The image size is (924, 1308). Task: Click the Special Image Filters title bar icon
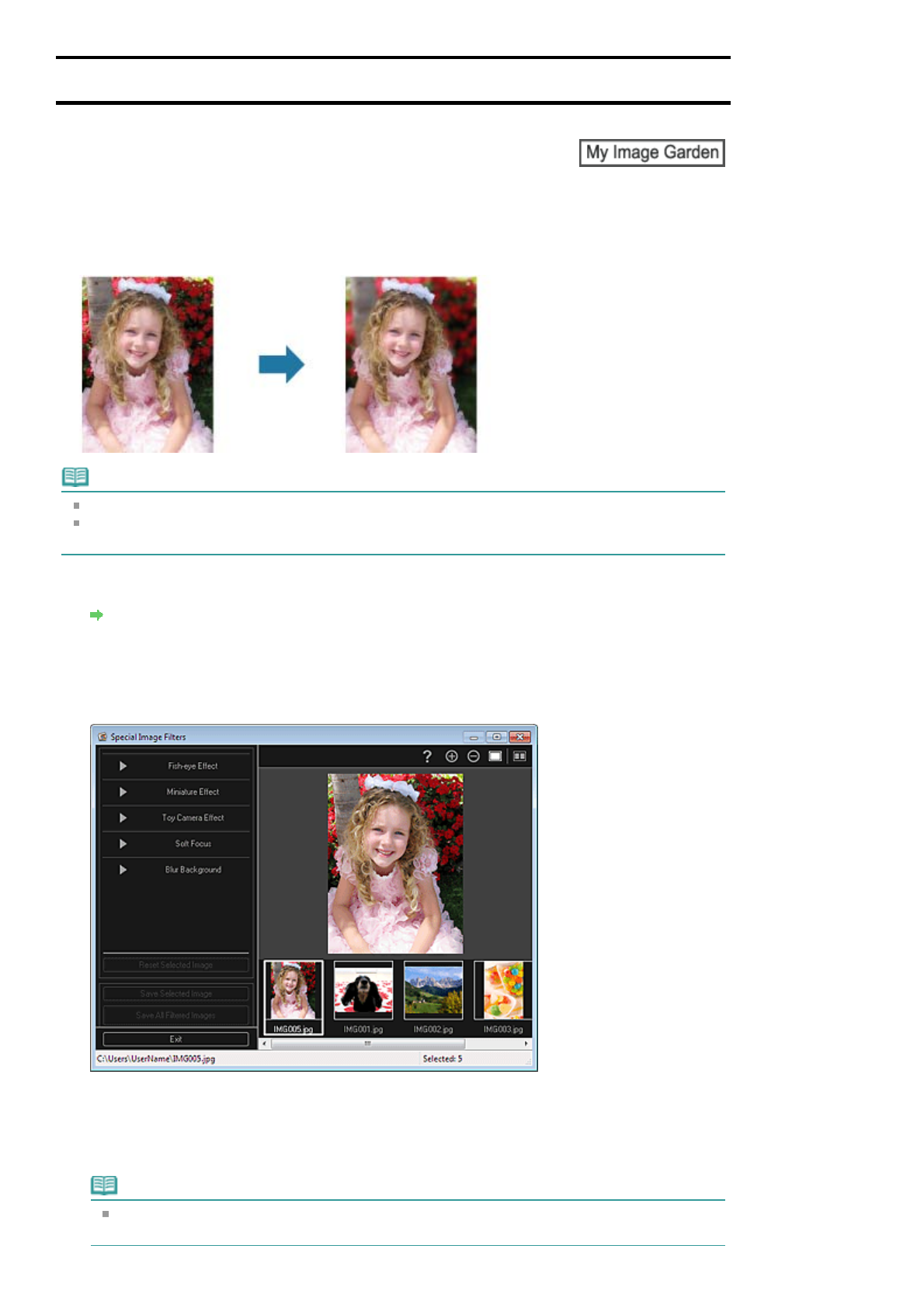click(102, 736)
